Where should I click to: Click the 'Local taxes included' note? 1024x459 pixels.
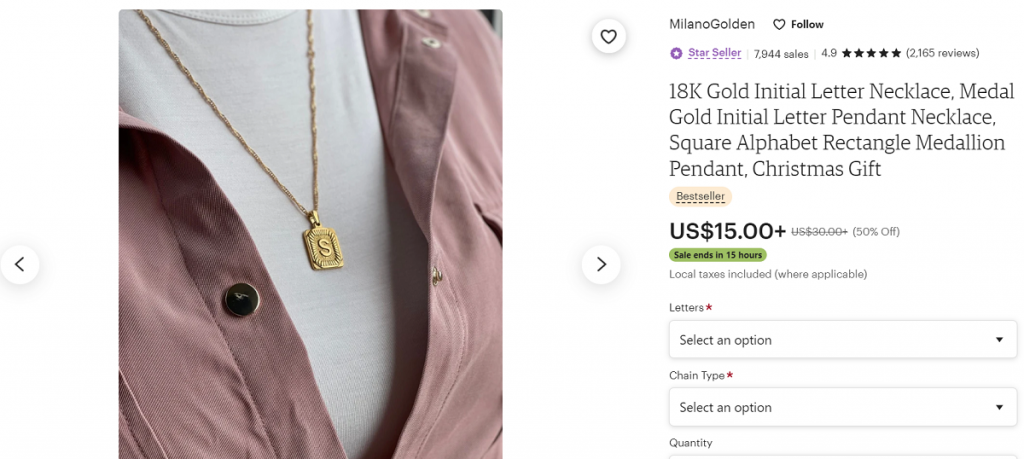pyautogui.click(x=767, y=274)
